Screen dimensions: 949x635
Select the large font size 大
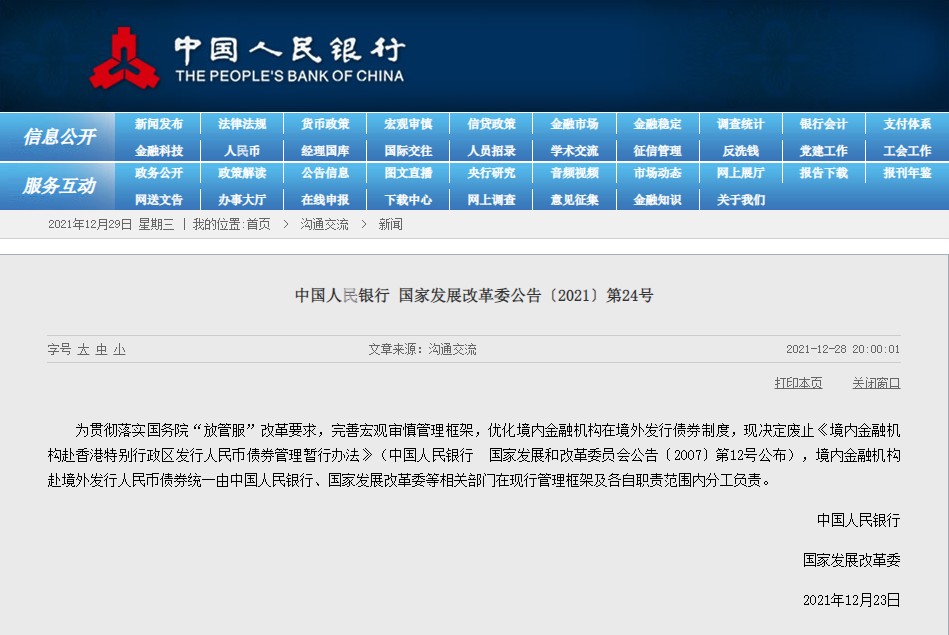tap(83, 349)
